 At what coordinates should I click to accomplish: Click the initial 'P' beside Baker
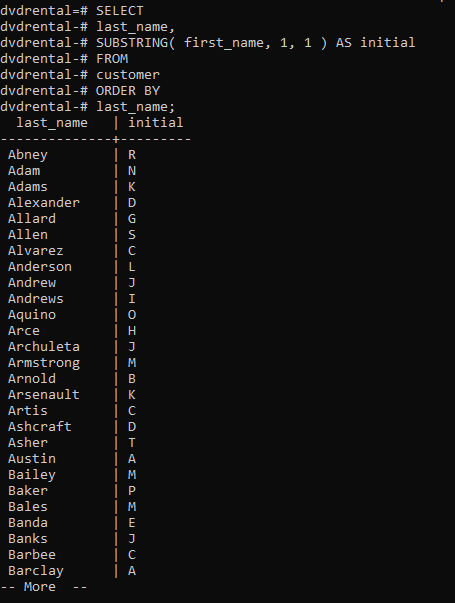pos(132,491)
